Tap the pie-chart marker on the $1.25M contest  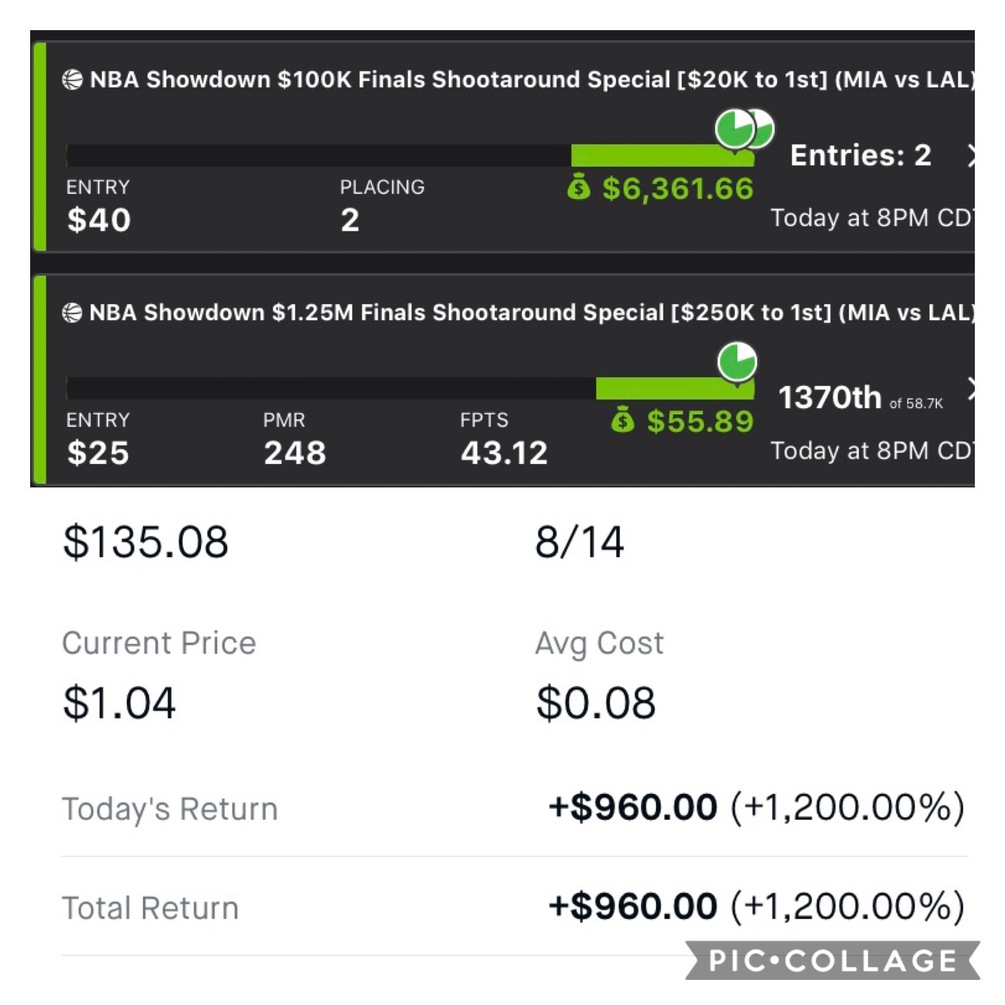[x=737, y=363]
